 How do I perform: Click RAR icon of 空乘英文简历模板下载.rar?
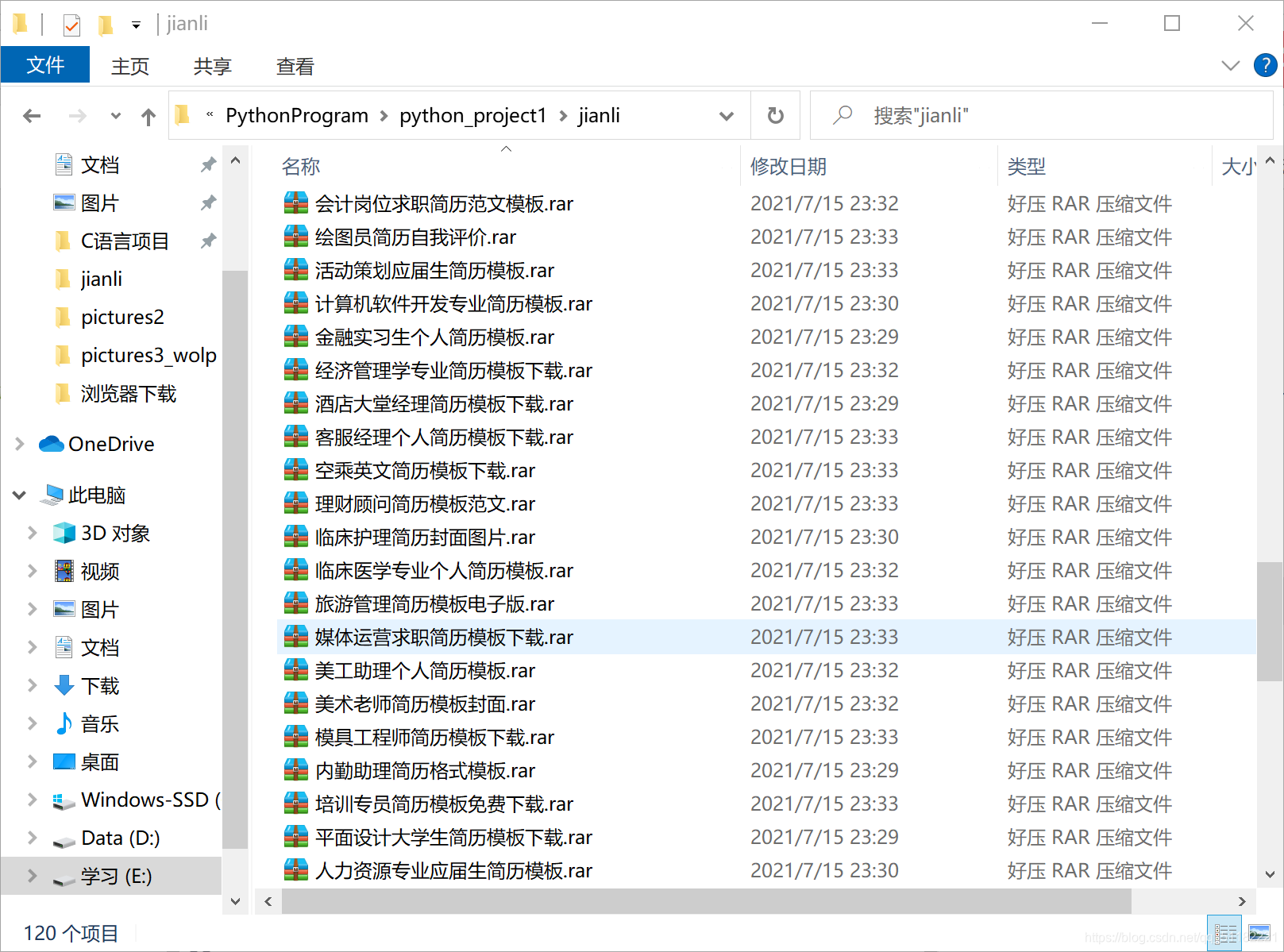[296, 470]
